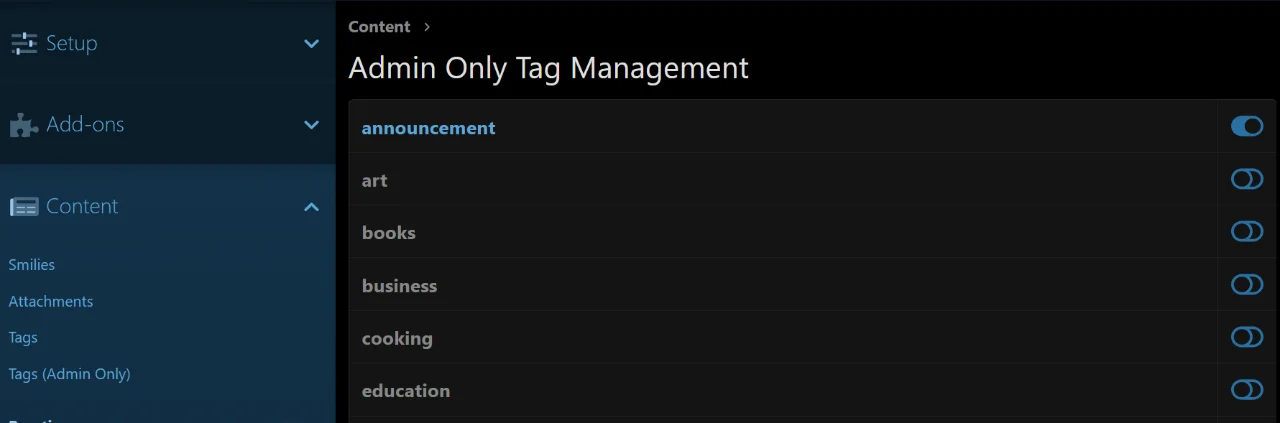Go to Attachments in sidebar

point(51,301)
